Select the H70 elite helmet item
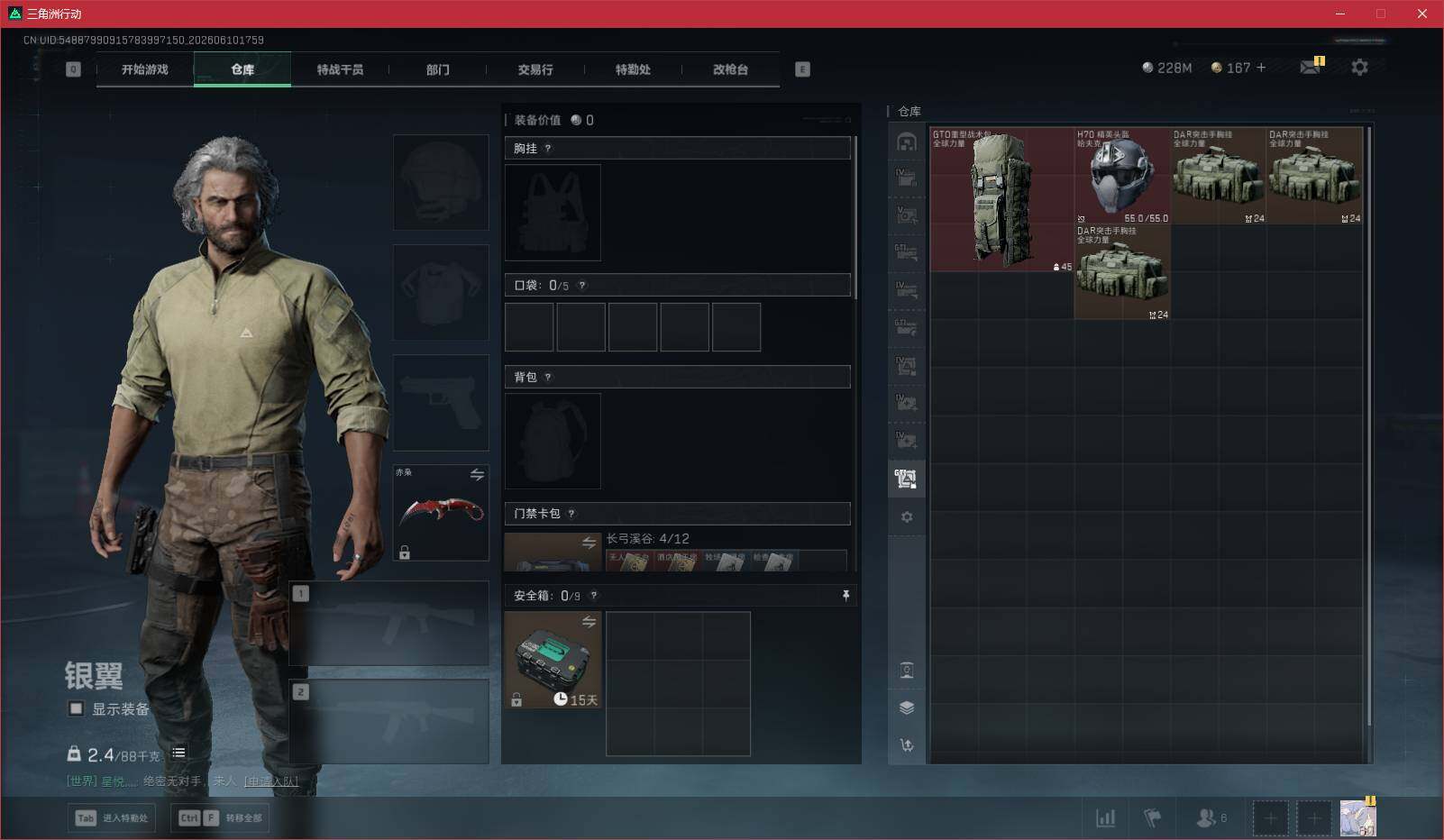Image resolution: width=1444 pixels, height=840 pixels. 1121,176
